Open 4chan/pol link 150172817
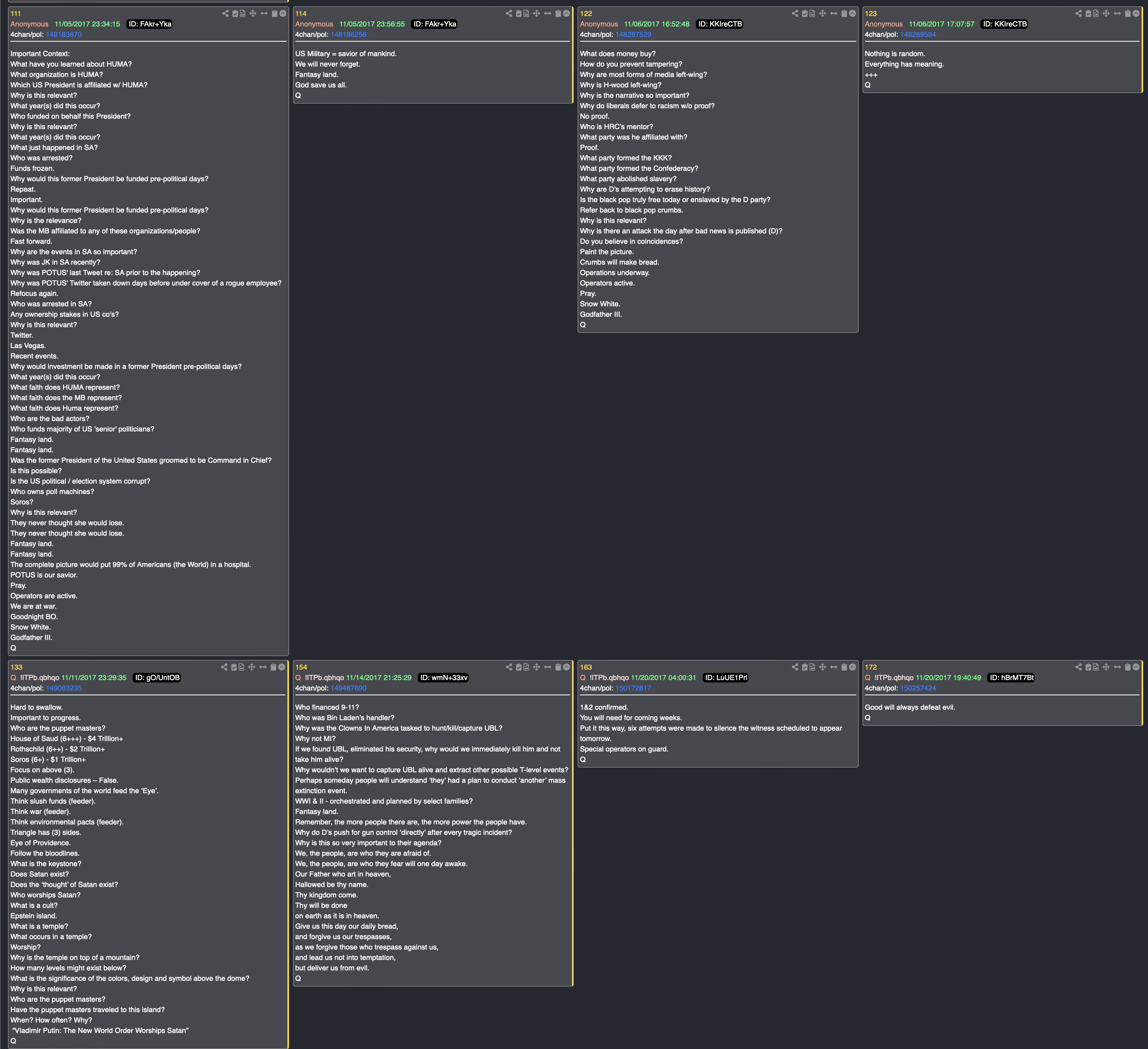The width and height of the screenshot is (1148, 1049). pyautogui.click(x=633, y=688)
